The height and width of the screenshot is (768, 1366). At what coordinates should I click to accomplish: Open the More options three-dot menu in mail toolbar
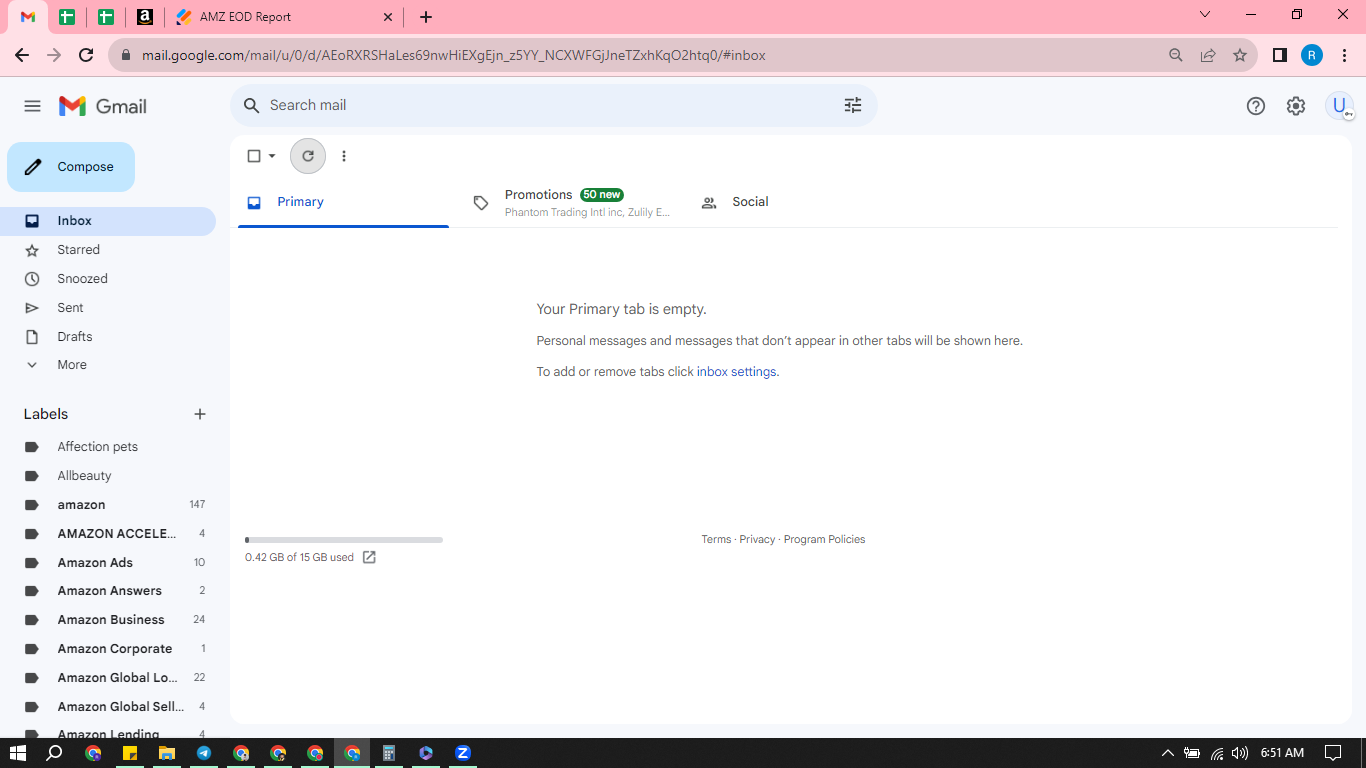[344, 156]
